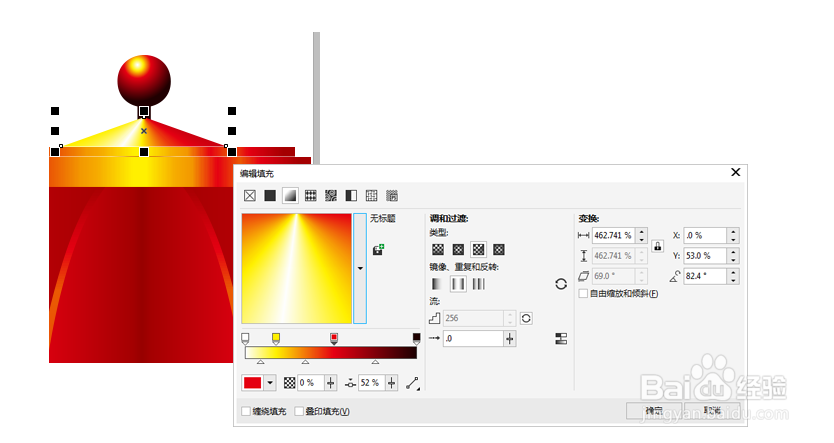Click the X center marker on the cone

point(144,131)
